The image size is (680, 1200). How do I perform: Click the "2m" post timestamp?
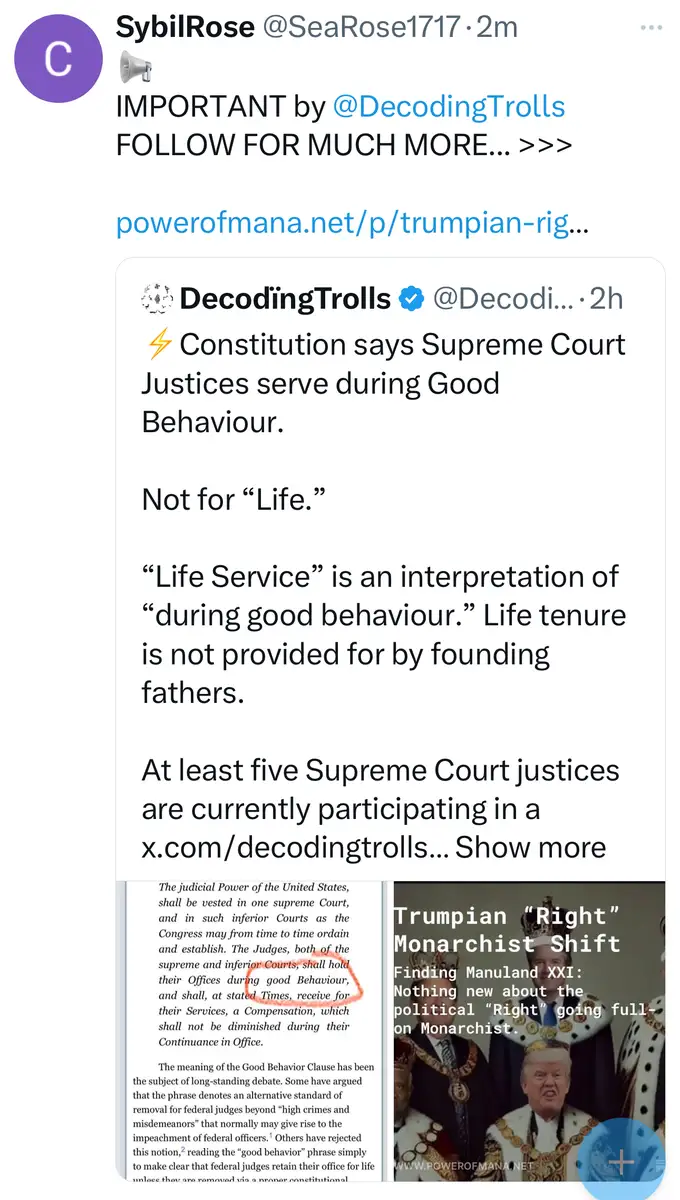[x=497, y=27]
